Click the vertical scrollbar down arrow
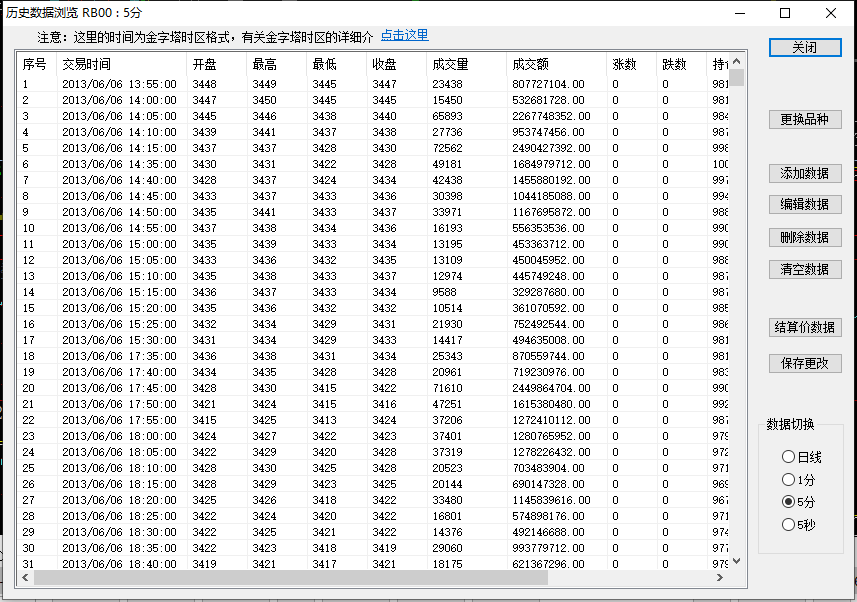 737,562
